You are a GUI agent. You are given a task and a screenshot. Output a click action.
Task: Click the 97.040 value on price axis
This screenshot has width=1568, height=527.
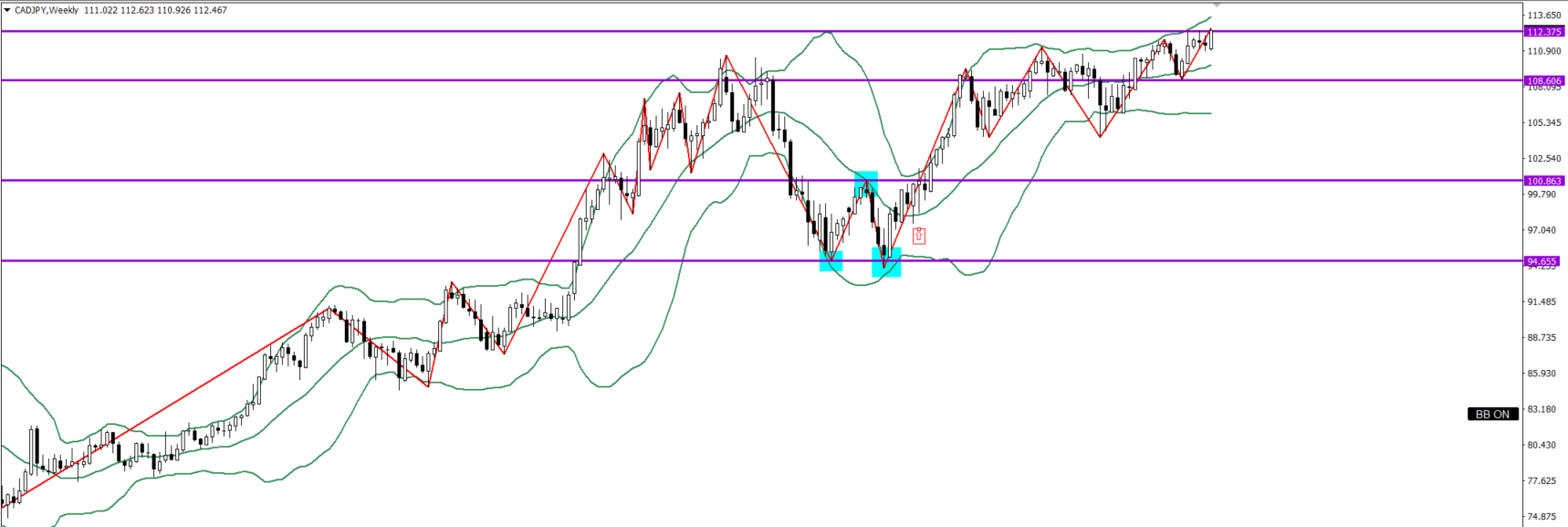pos(1543,230)
